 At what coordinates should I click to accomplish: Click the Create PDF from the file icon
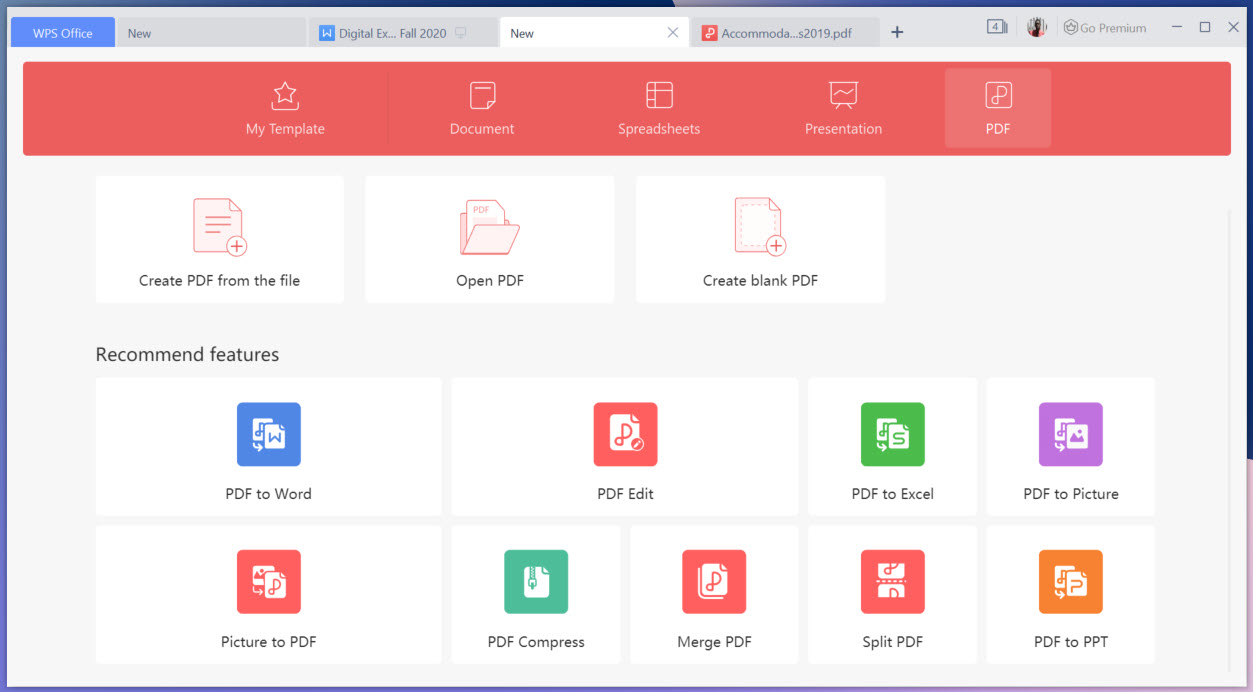220,227
